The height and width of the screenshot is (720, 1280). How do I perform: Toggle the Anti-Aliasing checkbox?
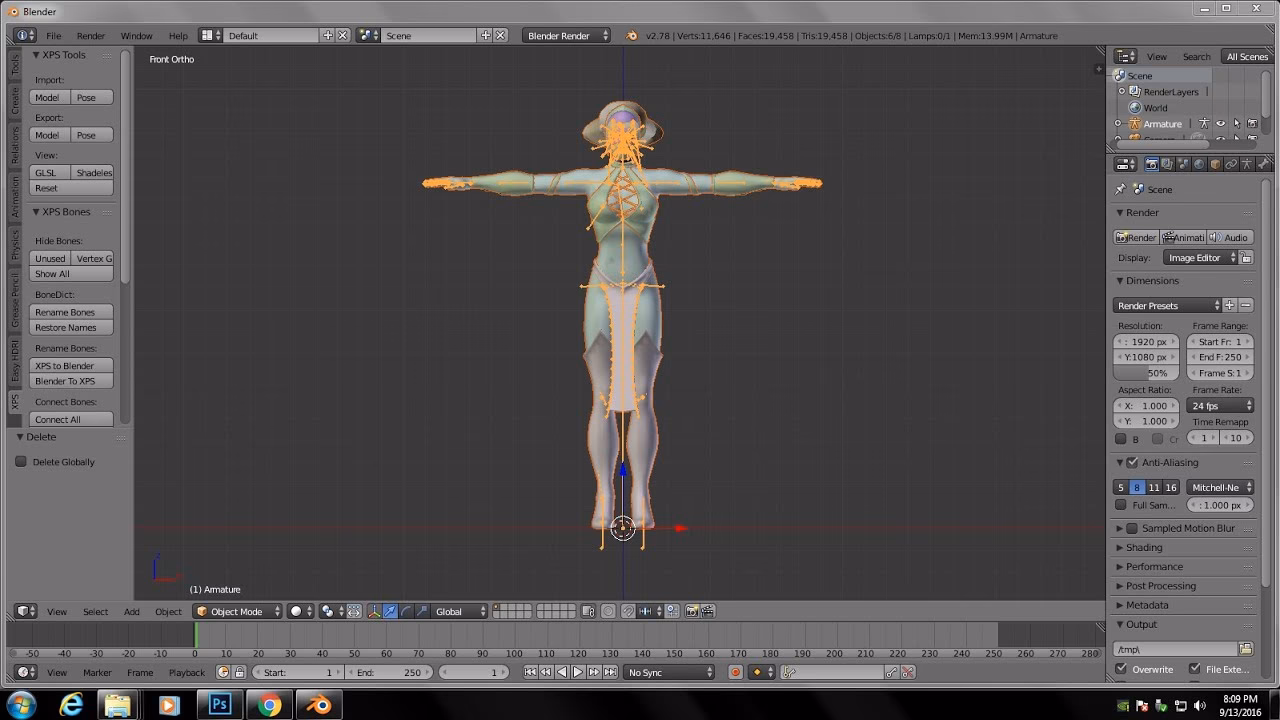pos(1132,463)
